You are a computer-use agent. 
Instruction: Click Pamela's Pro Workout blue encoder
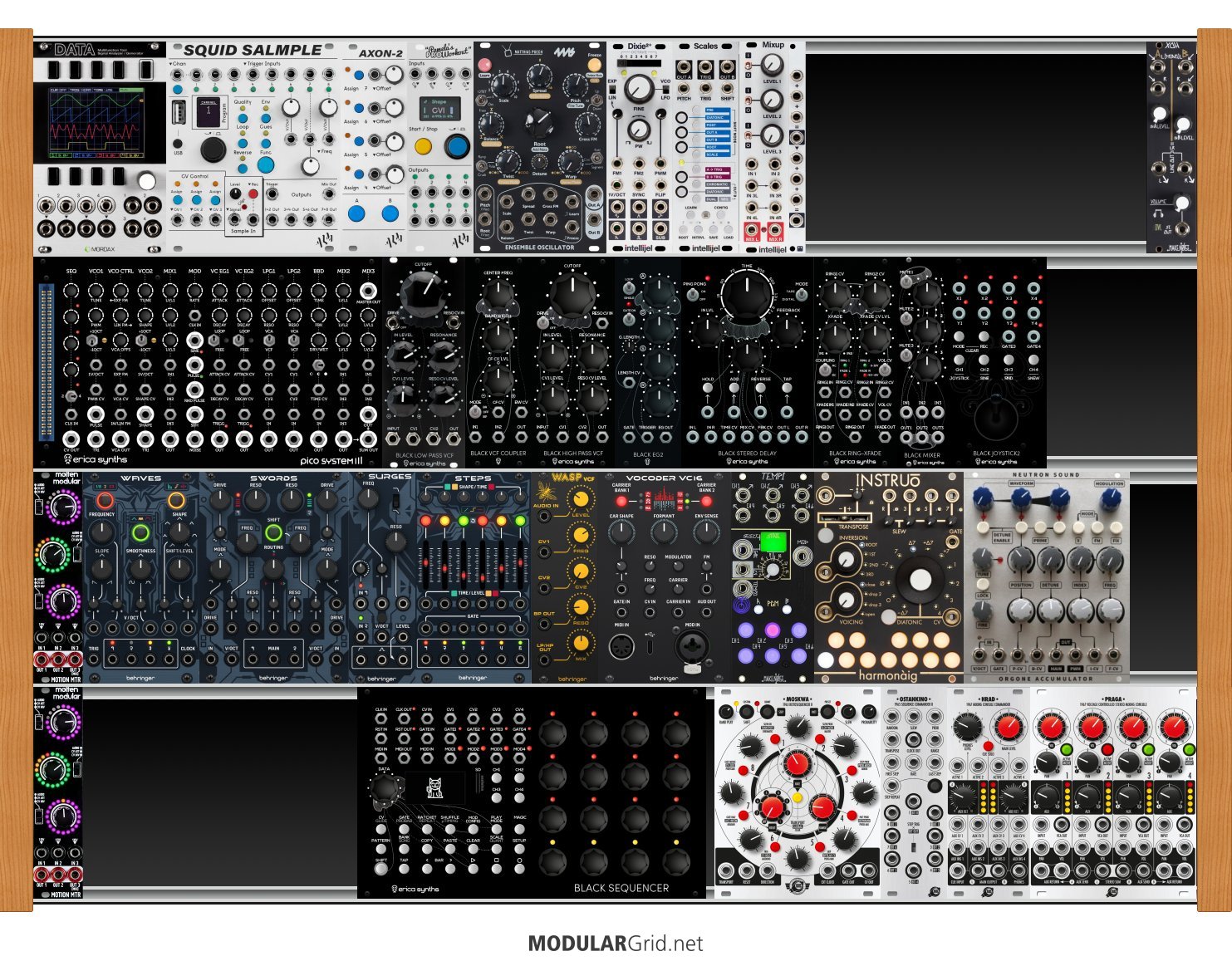[x=456, y=147]
